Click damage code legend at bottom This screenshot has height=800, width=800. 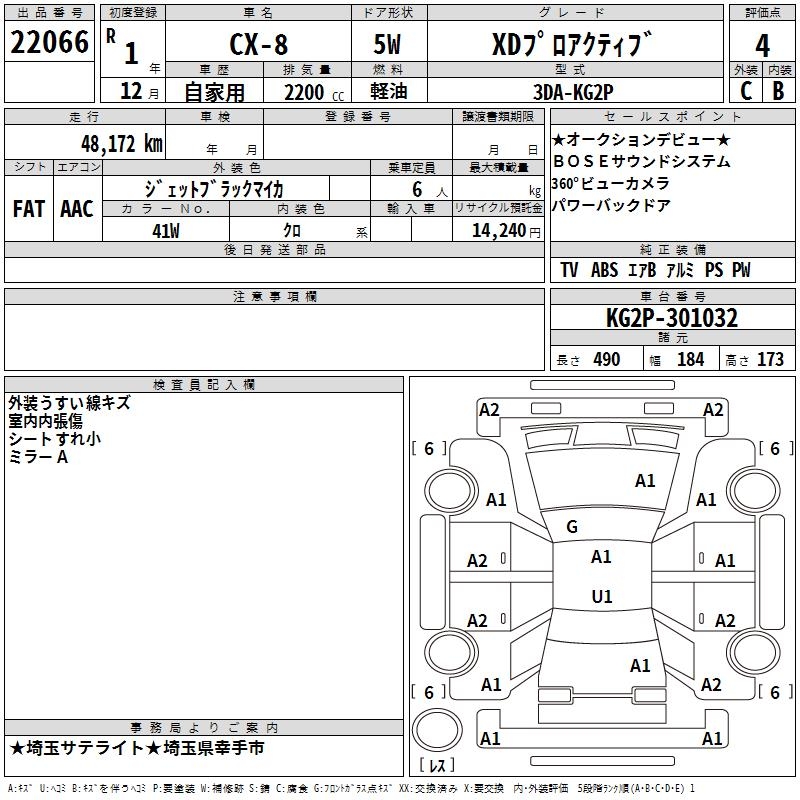[352, 788]
